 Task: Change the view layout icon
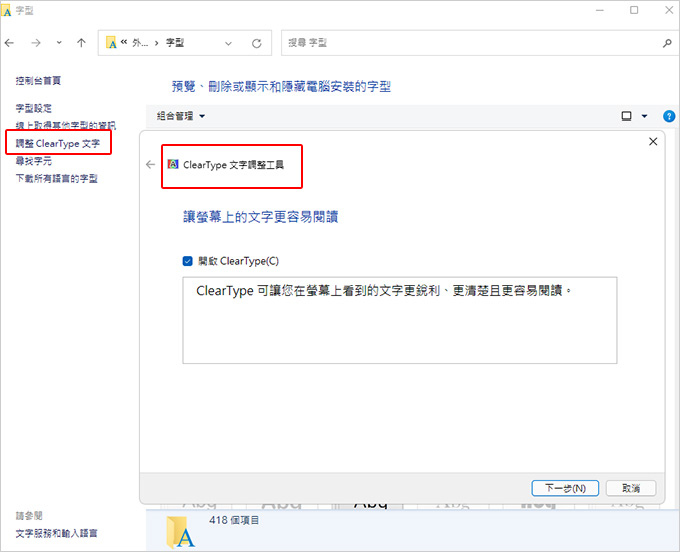626,116
